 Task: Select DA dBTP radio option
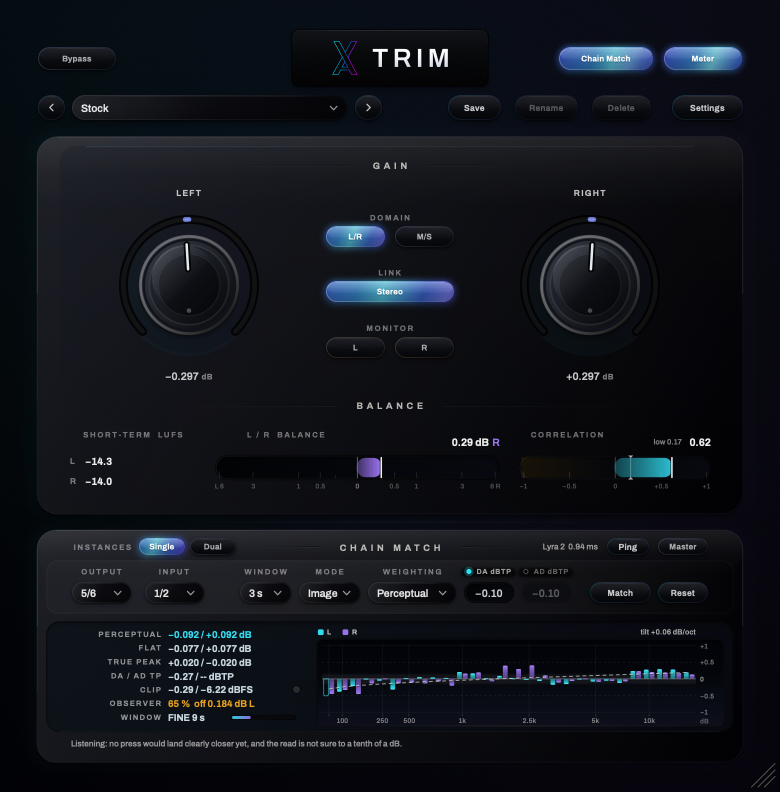[488, 571]
